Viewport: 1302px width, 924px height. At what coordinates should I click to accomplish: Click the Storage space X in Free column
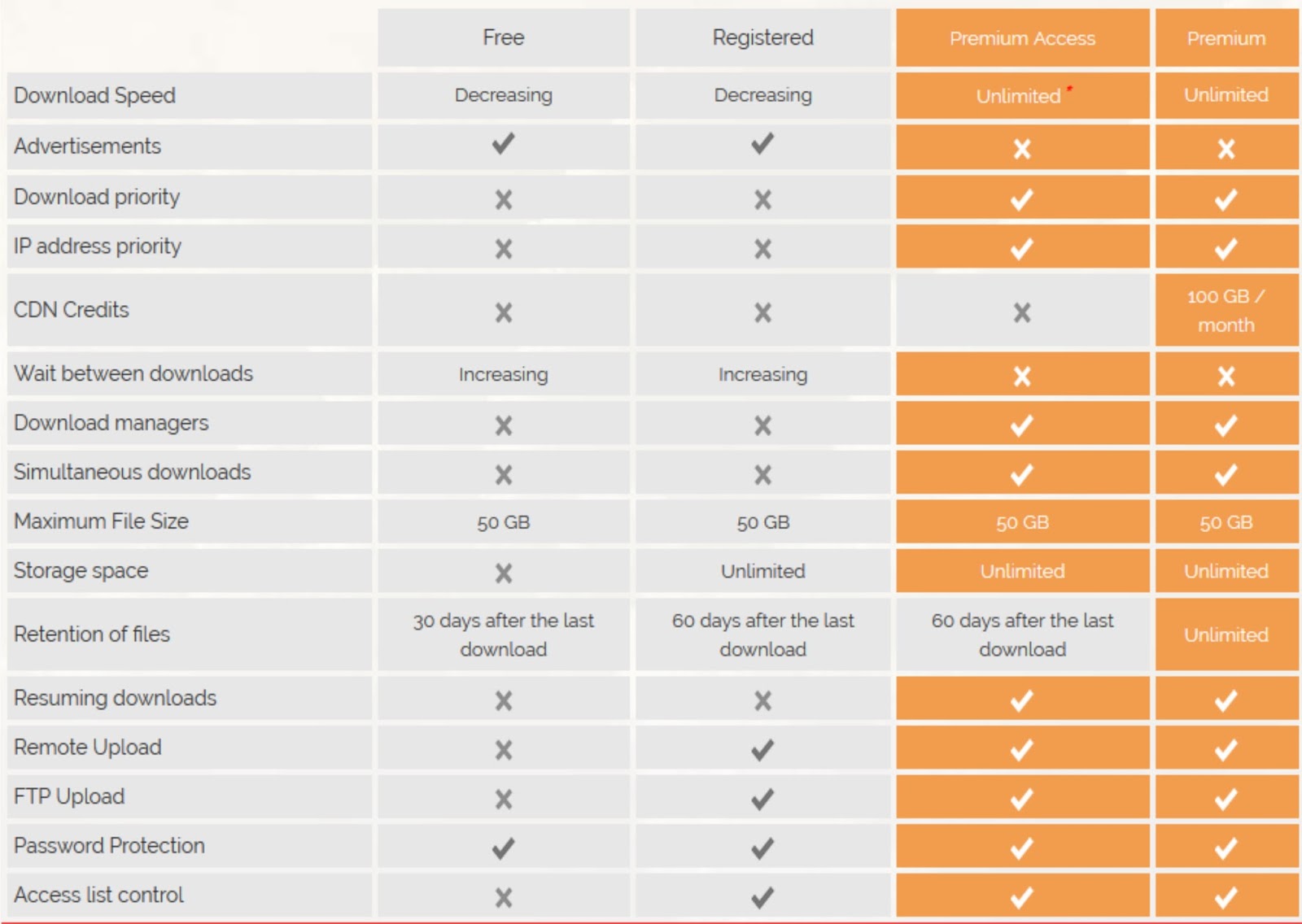504,573
